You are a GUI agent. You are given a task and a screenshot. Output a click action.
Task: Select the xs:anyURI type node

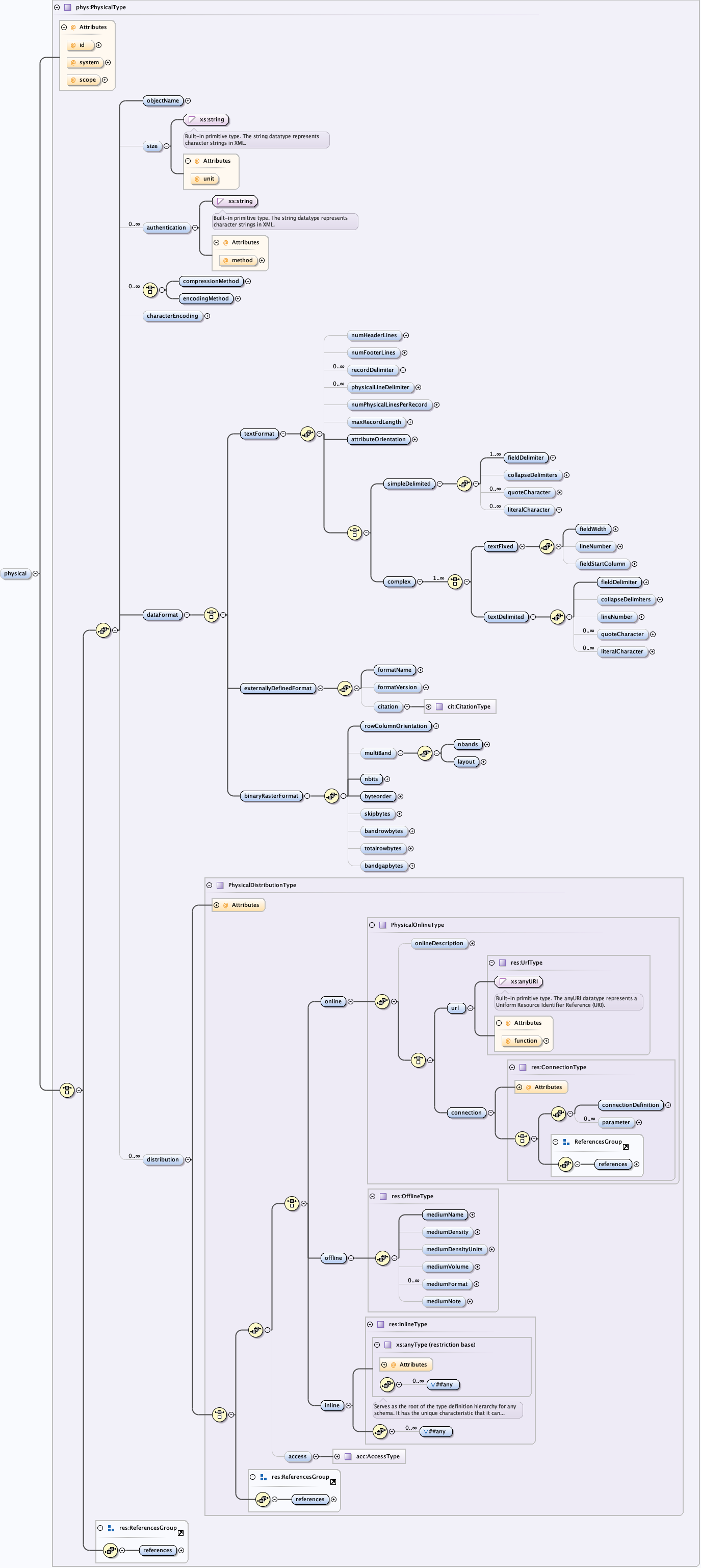tap(518, 981)
